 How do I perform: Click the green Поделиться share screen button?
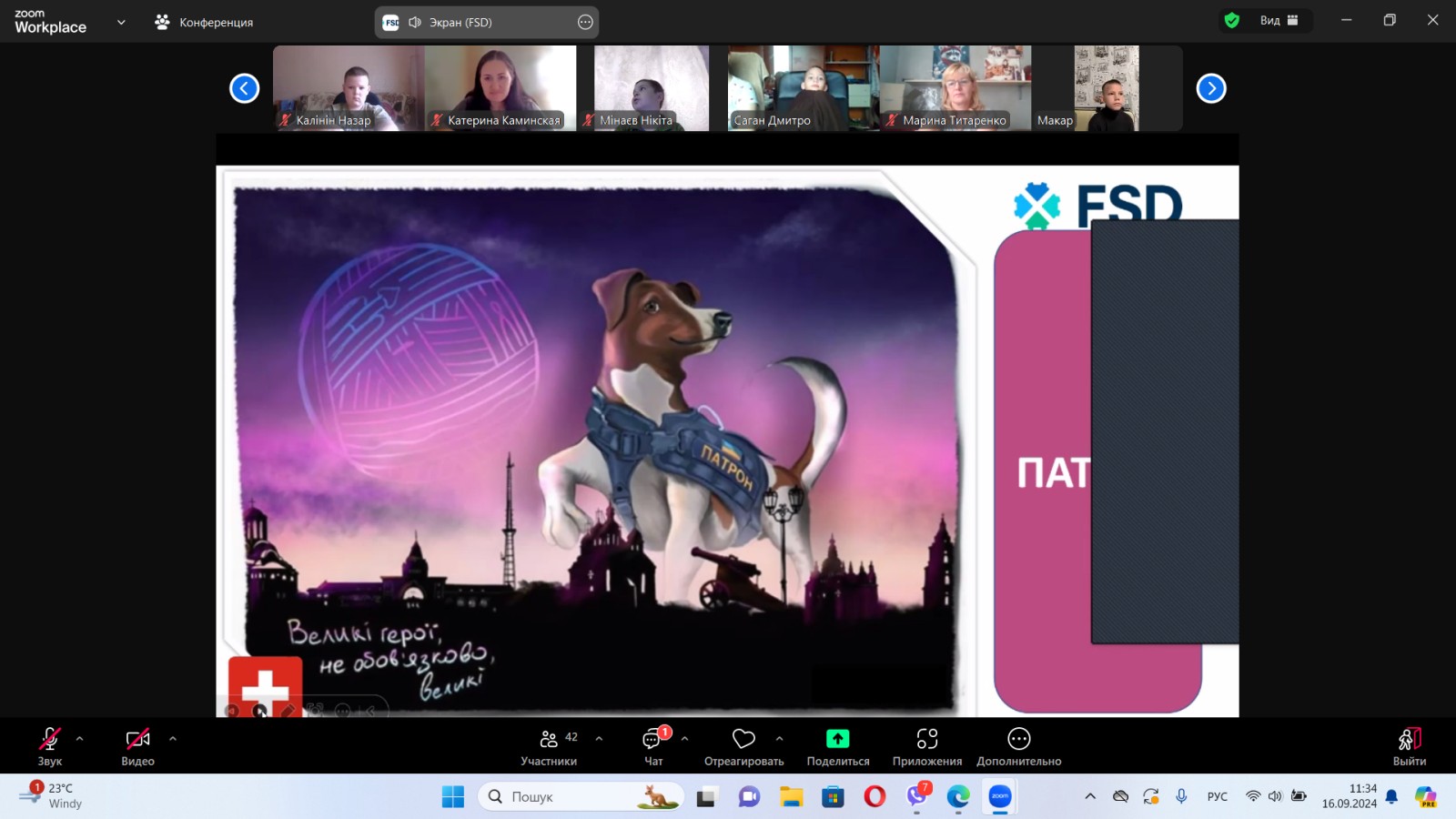pos(838,746)
